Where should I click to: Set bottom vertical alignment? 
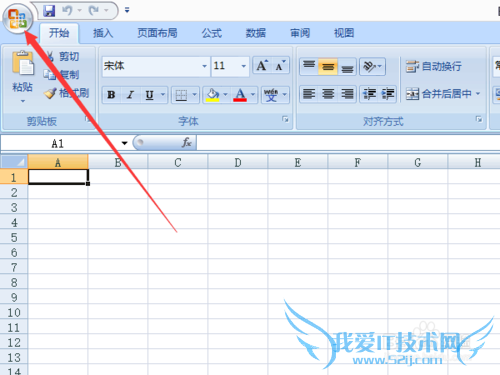point(347,66)
